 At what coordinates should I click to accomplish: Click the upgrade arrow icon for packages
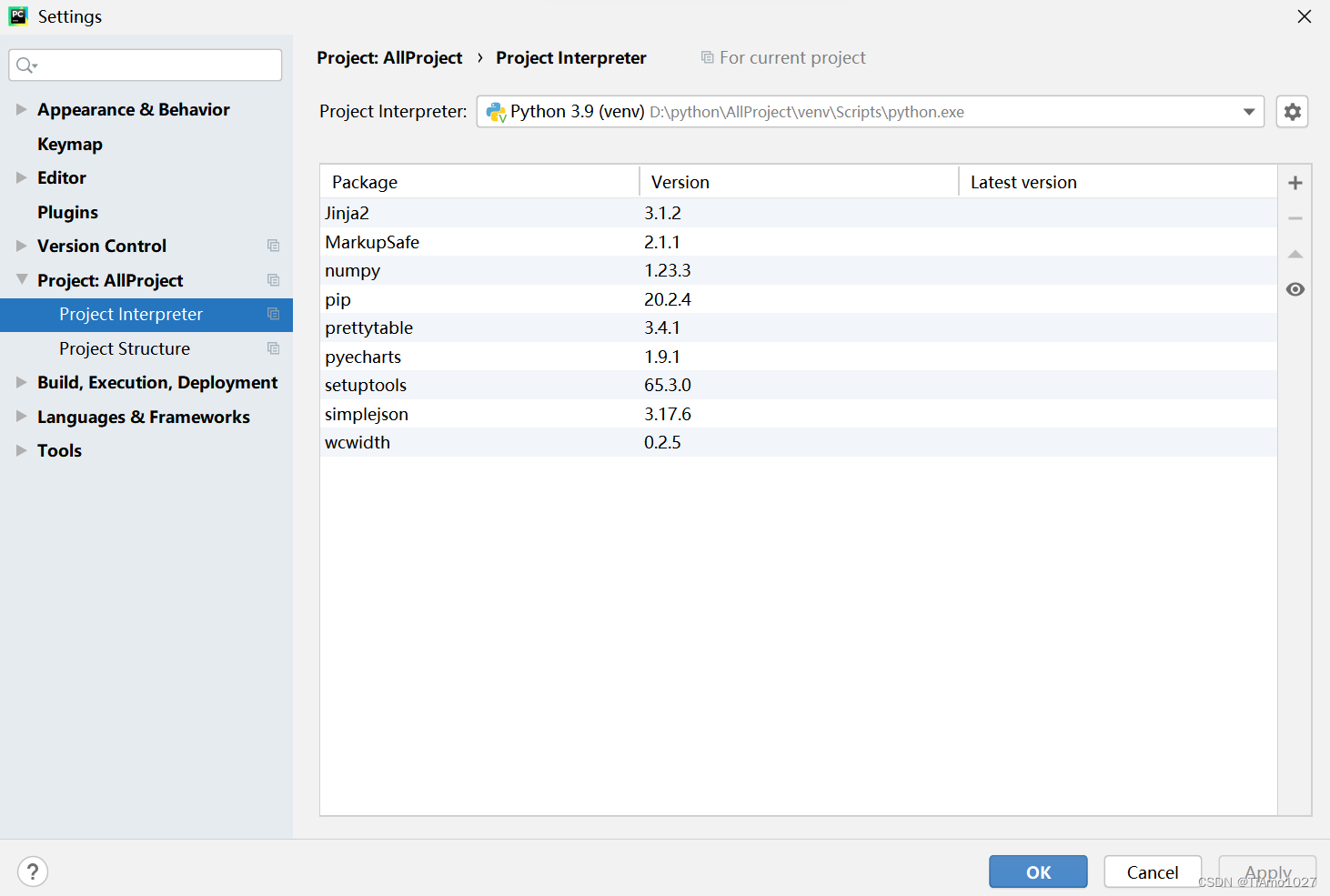tap(1295, 254)
